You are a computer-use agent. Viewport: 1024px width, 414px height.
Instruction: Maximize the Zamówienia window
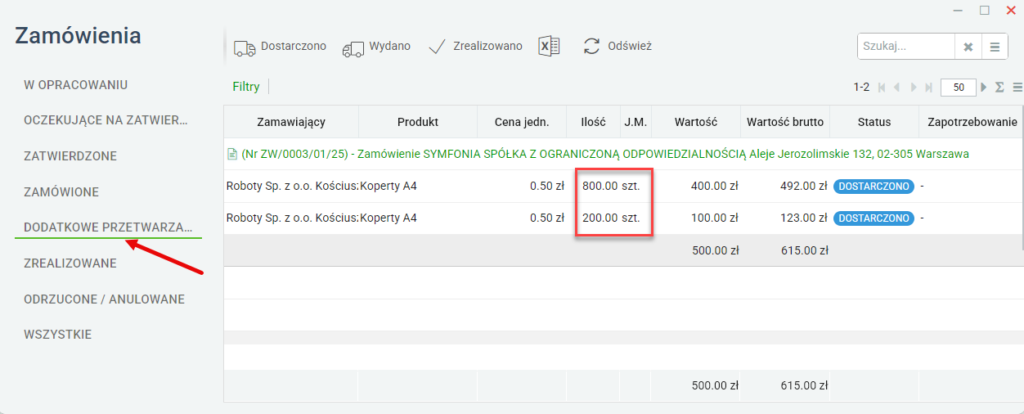984,10
